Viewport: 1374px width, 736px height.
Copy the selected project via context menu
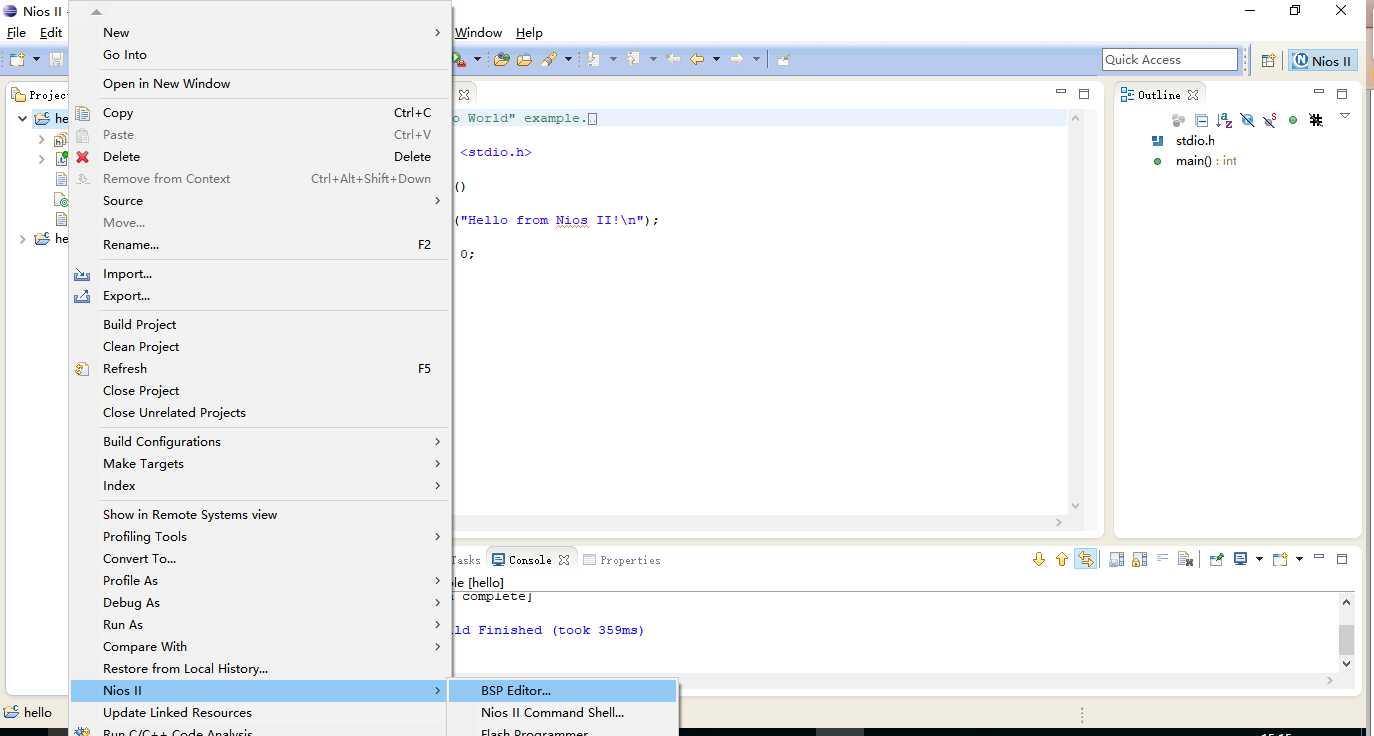pyautogui.click(x=259, y=113)
